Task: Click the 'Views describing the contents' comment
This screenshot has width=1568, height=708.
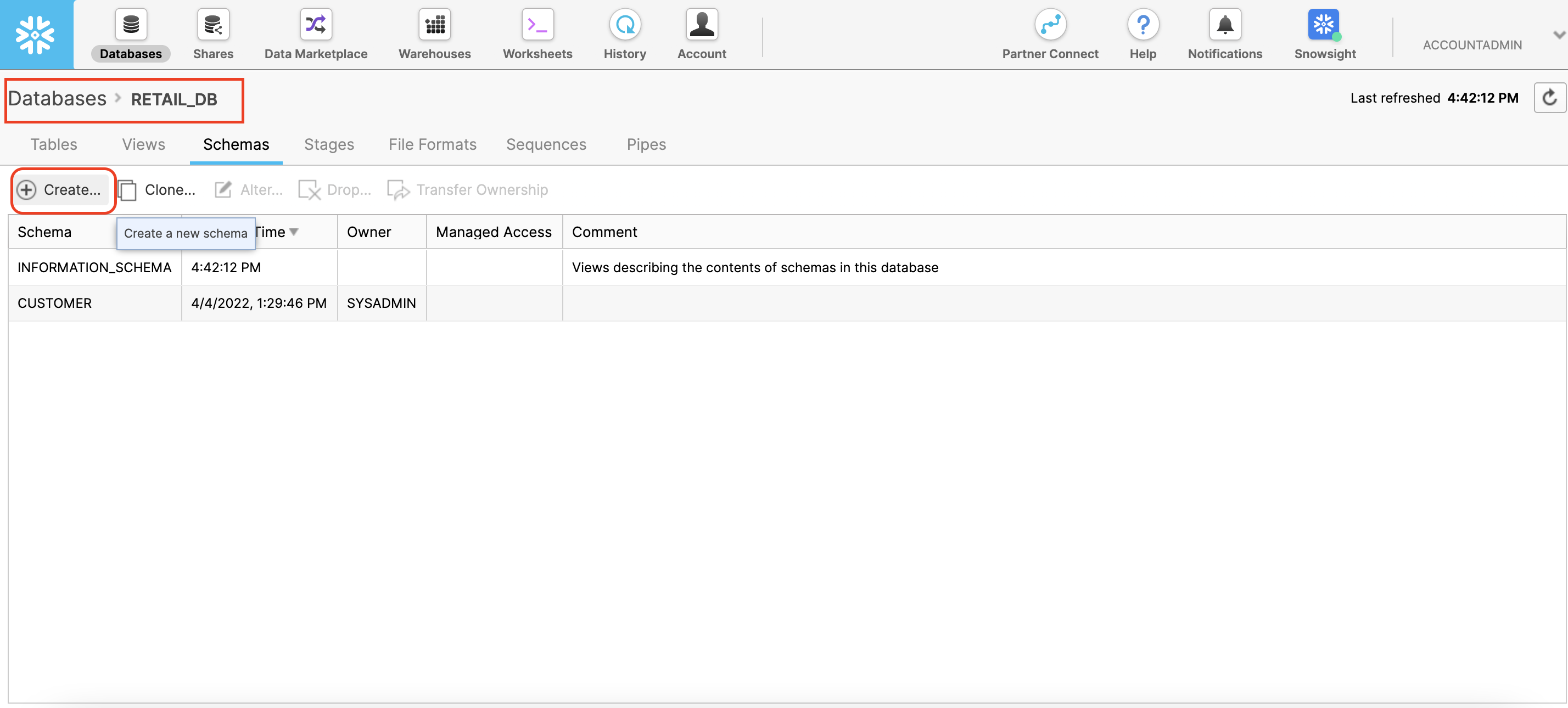Action: (x=755, y=267)
